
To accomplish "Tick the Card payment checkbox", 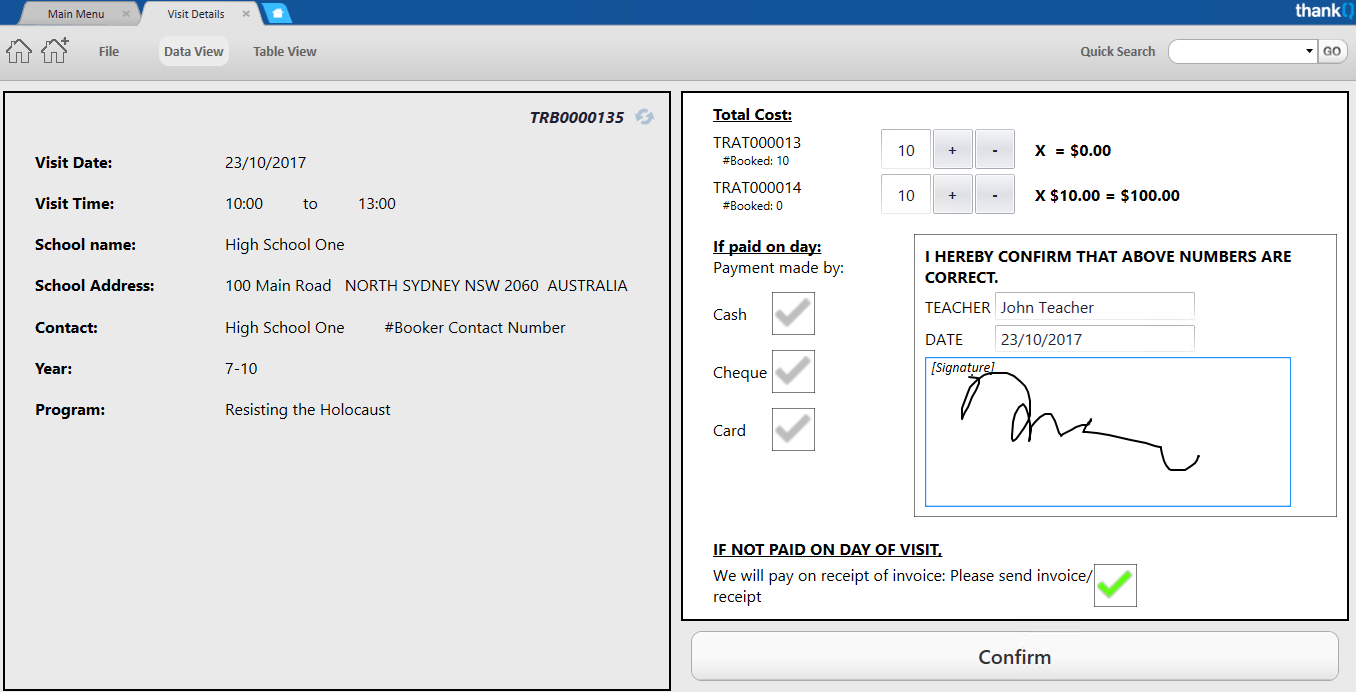I will [x=793, y=430].
